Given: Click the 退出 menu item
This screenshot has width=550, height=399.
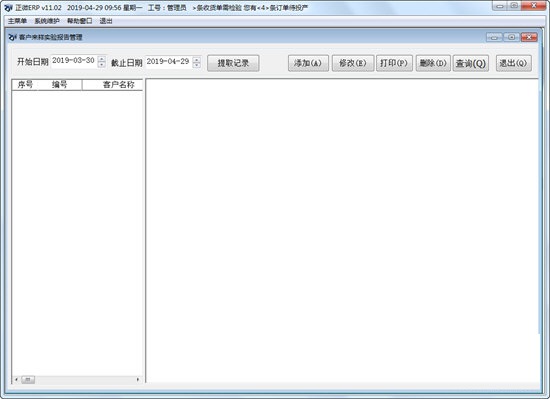Looking at the screenshot, I should tap(106, 21).
